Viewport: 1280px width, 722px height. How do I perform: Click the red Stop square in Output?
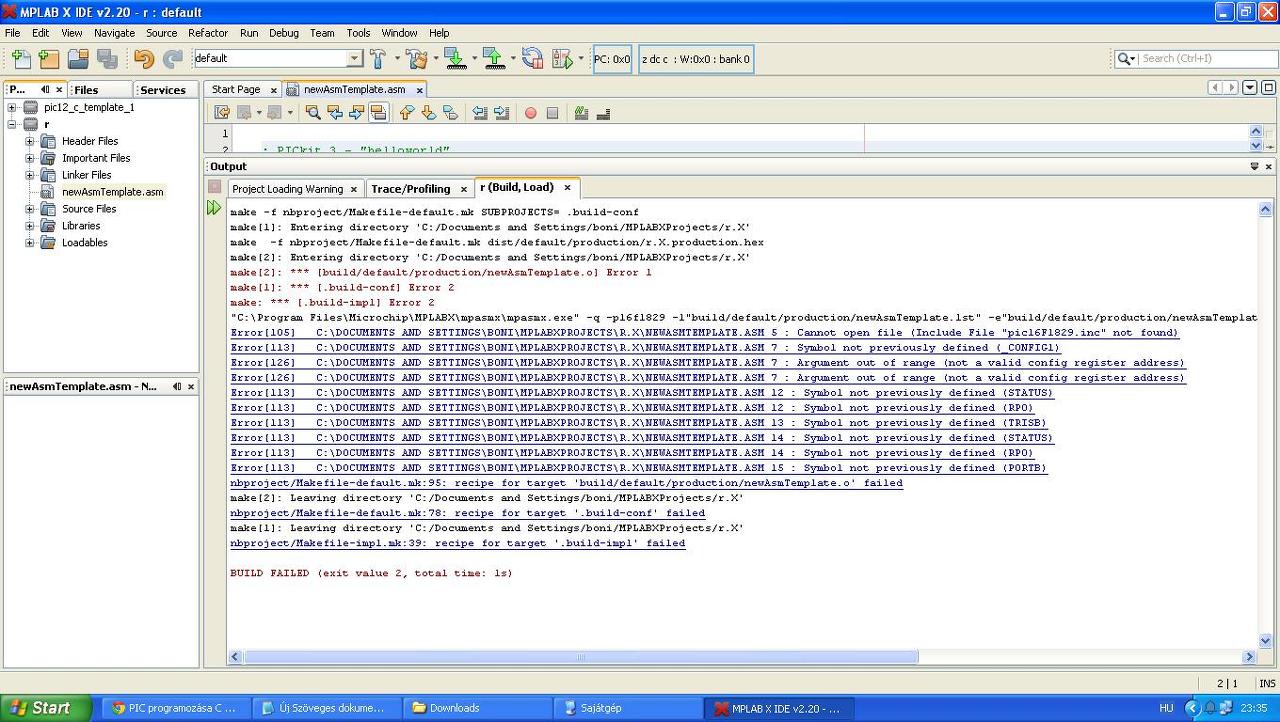pyautogui.click(x=214, y=186)
